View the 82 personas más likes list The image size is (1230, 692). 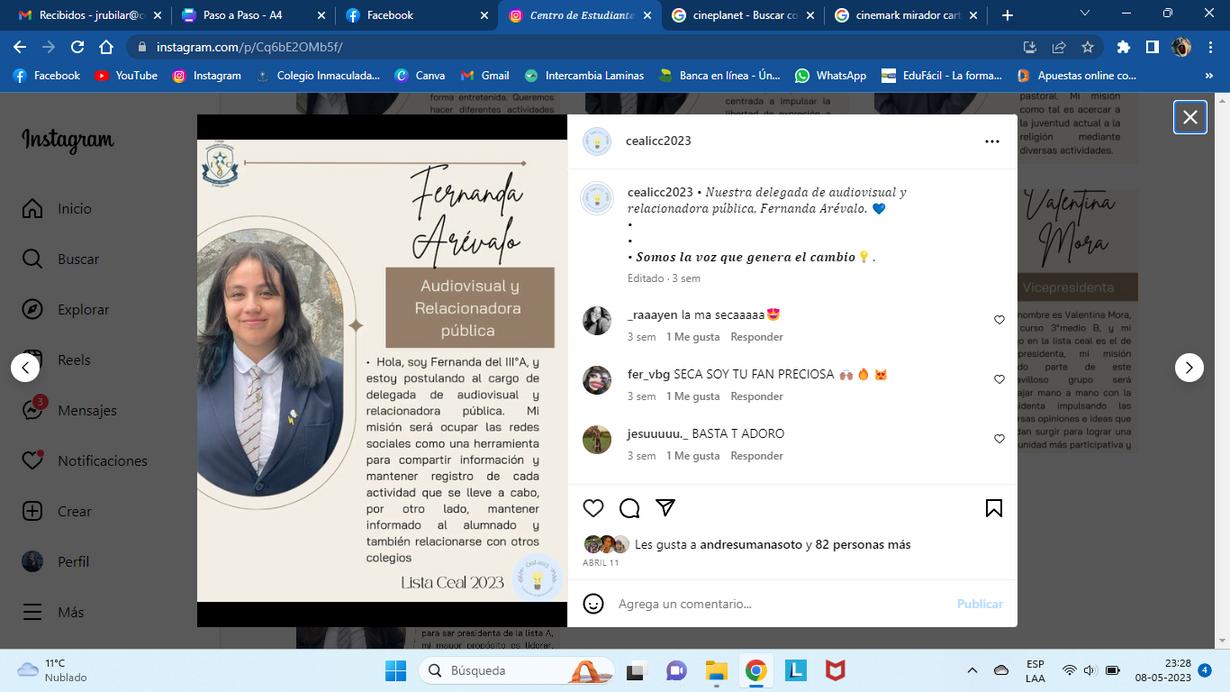(863, 545)
